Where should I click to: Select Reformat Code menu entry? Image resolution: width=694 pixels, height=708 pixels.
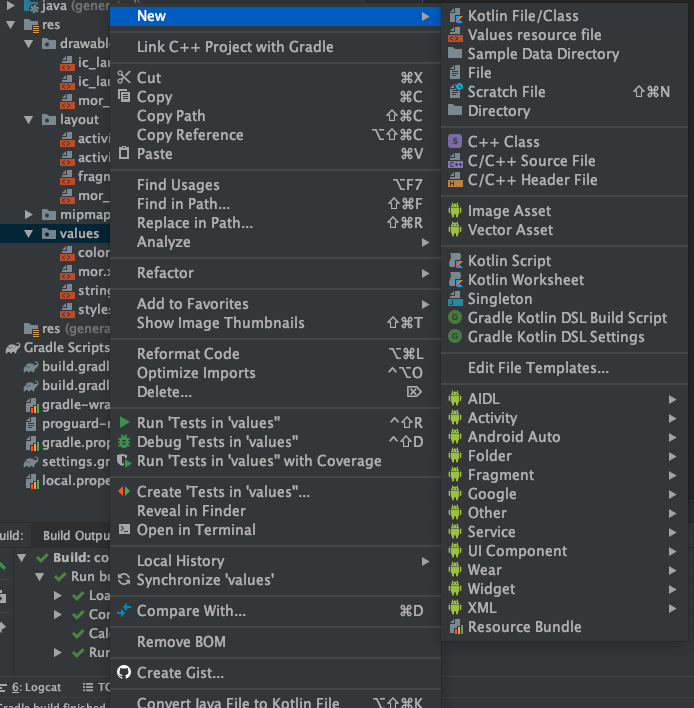tap(275, 354)
